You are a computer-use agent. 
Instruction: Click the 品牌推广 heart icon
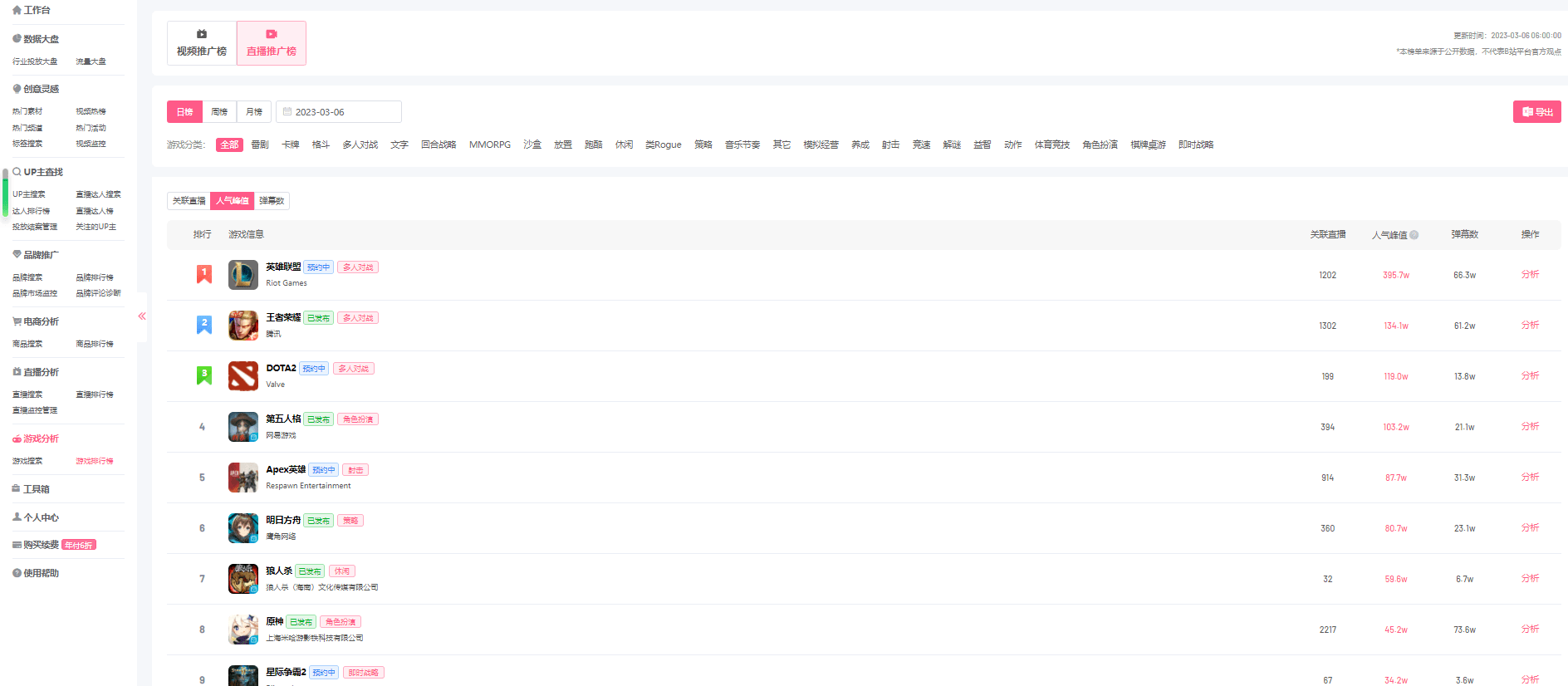coord(17,255)
